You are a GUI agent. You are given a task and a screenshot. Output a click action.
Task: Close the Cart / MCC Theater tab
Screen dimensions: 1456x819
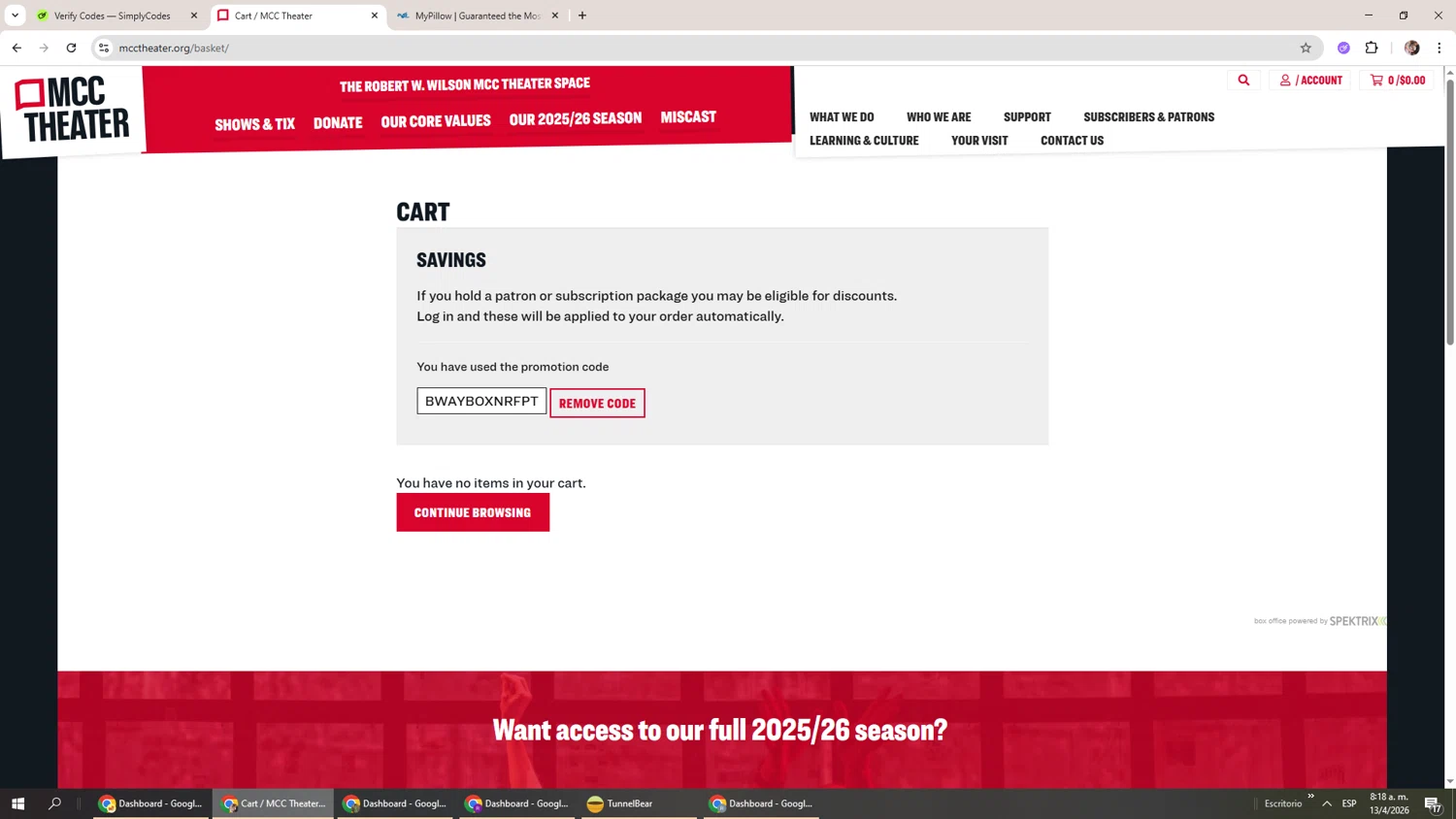375,16
